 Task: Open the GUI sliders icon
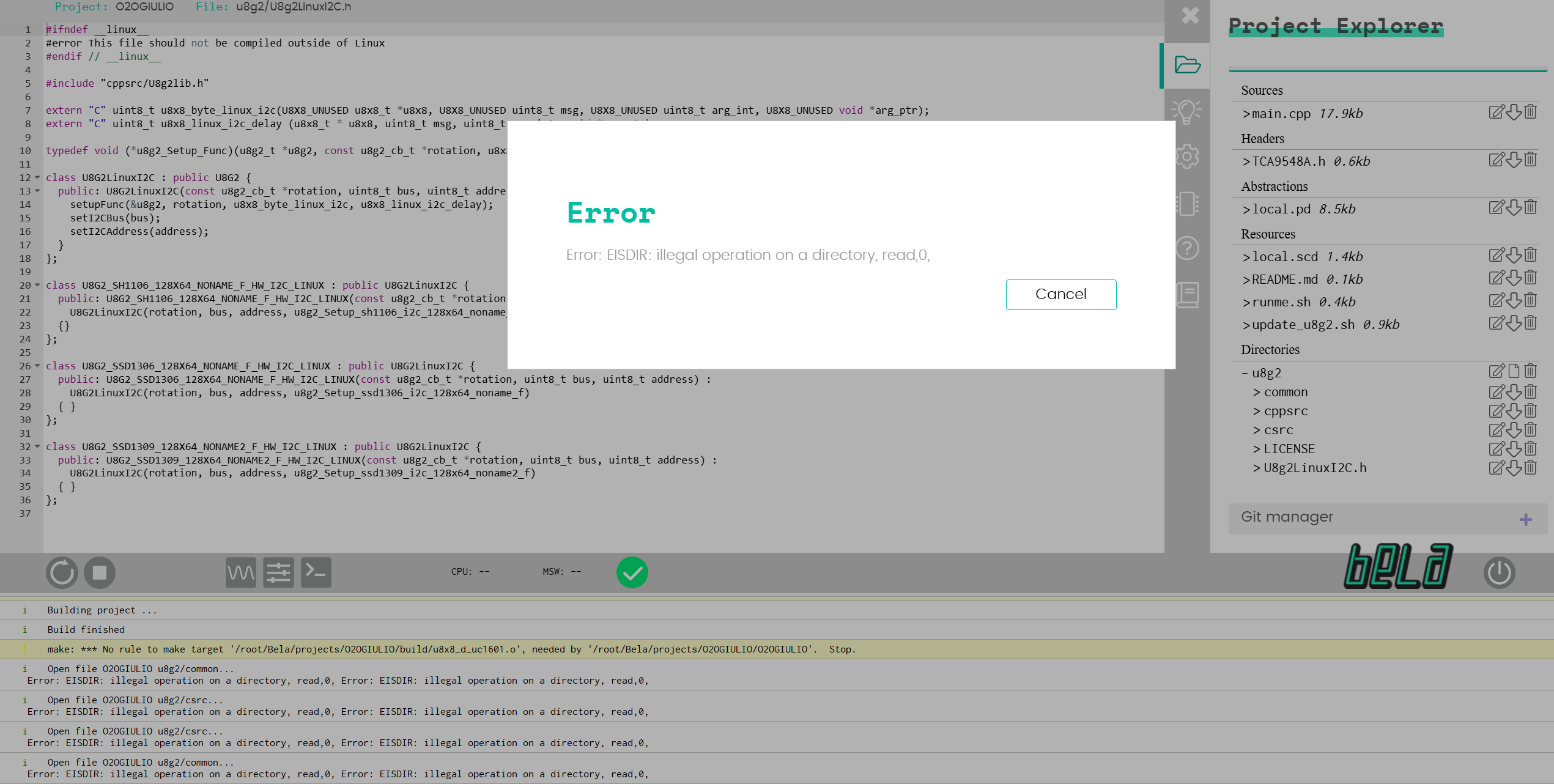(x=278, y=572)
